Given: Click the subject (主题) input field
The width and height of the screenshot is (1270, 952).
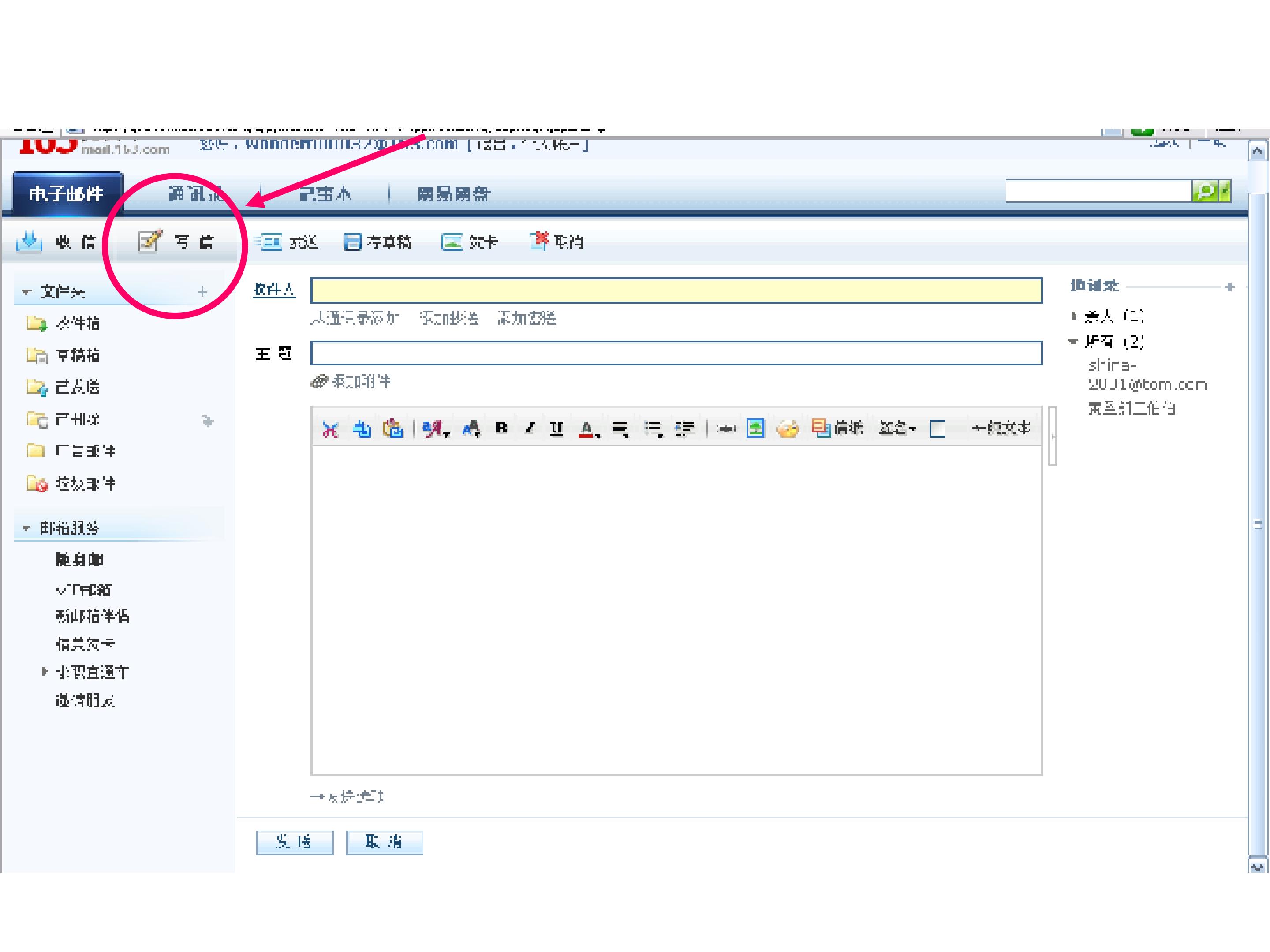Looking at the screenshot, I should [x=676, y=353].
